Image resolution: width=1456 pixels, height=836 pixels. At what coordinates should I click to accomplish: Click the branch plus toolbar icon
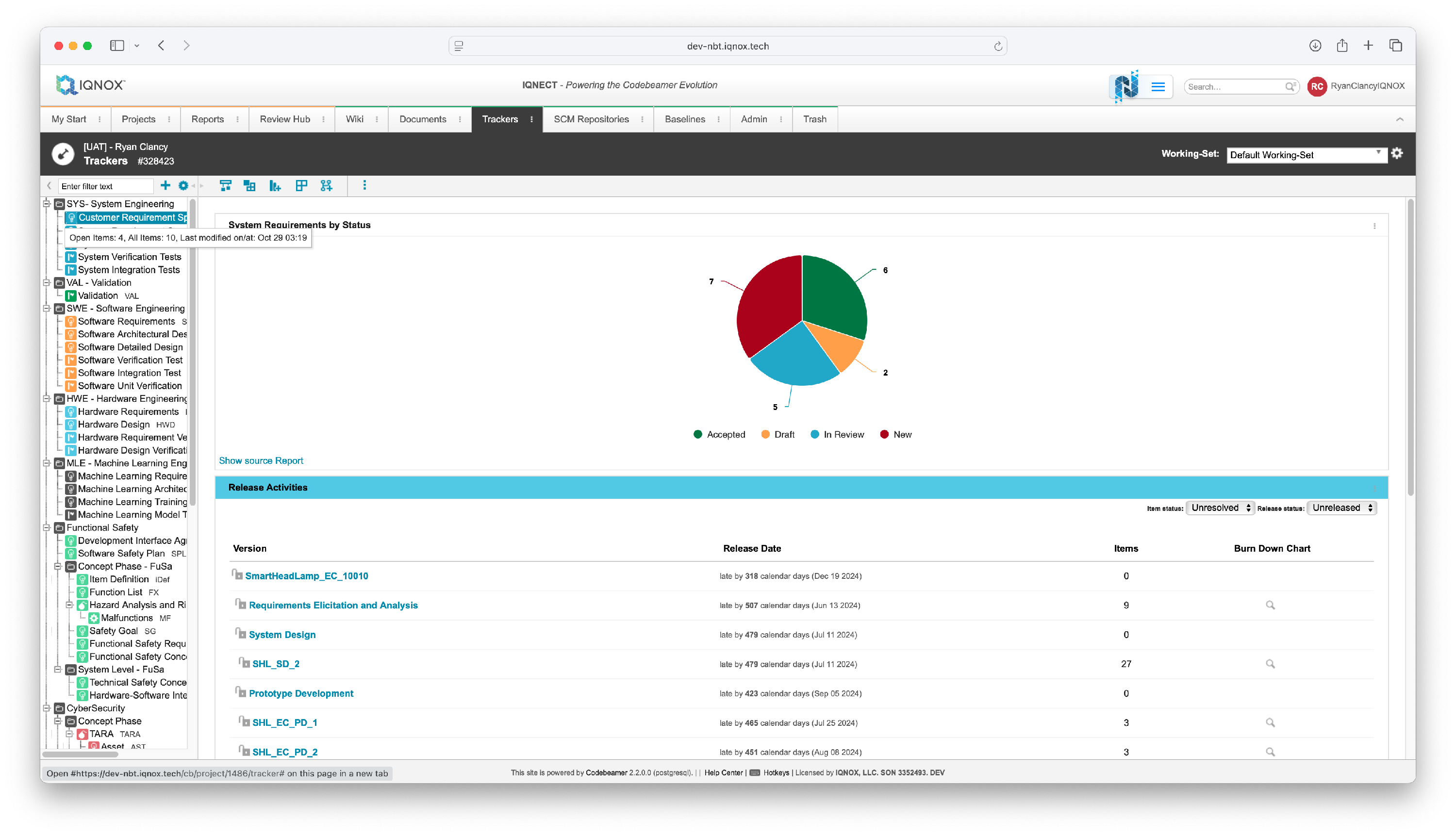click(326, 185)
